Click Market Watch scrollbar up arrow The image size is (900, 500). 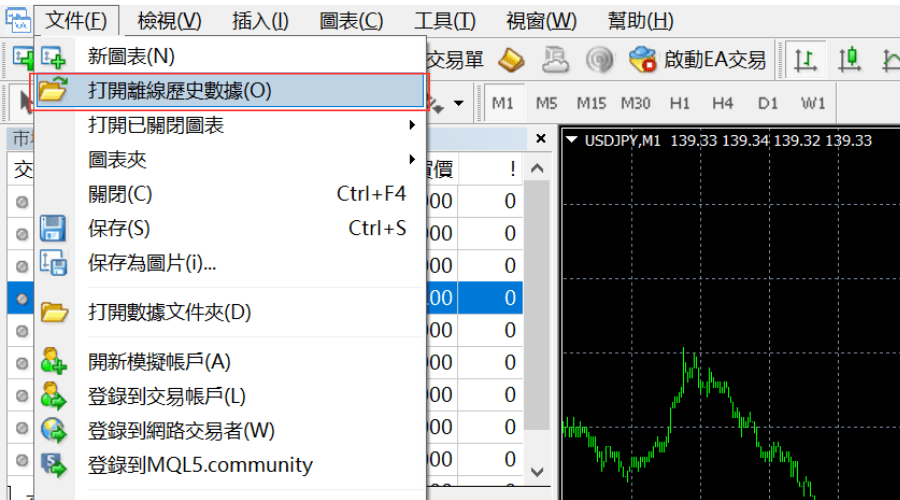tap(537, 168)
